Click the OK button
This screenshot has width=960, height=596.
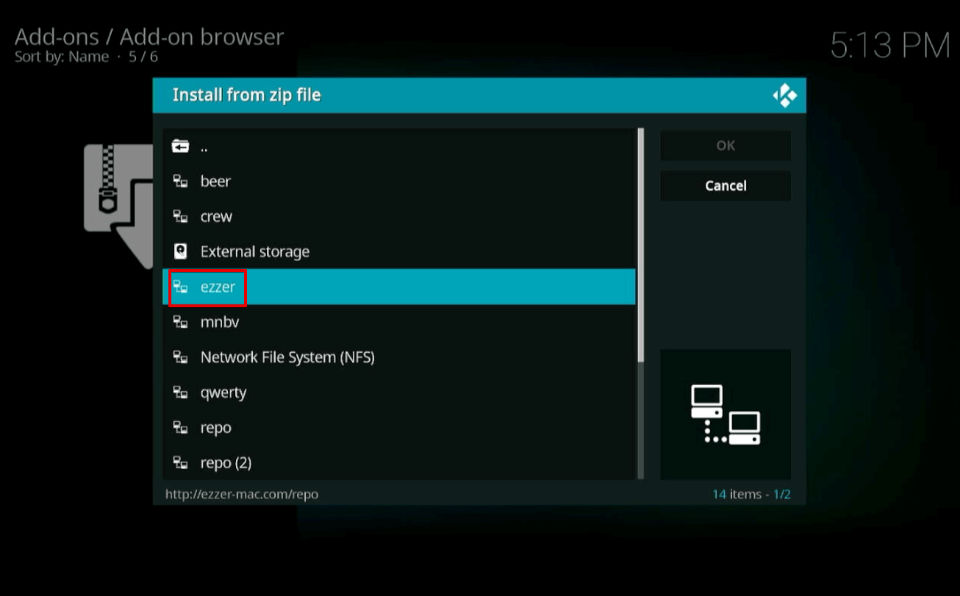coord(726,146)
